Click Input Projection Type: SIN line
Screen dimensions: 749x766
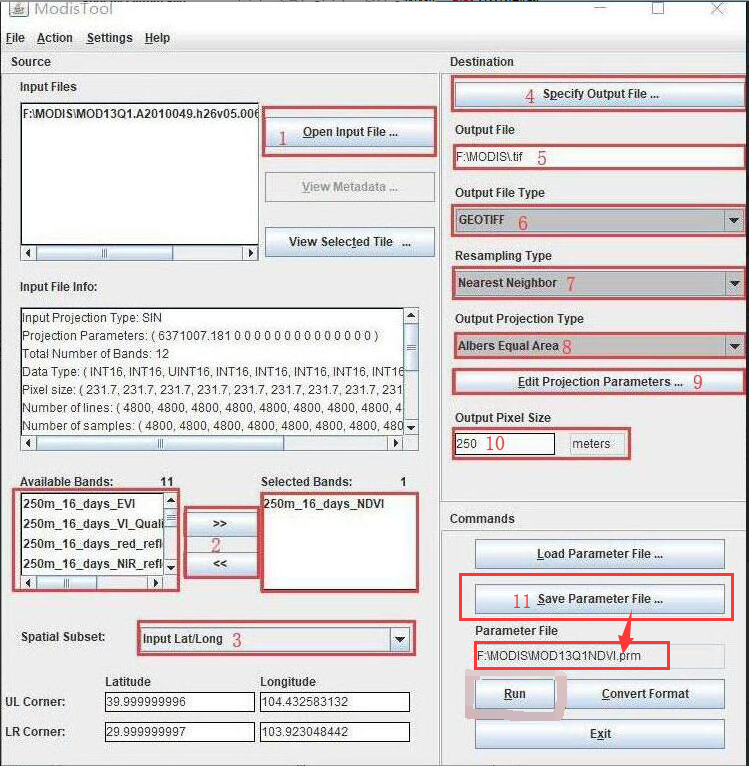coord(92,318)
